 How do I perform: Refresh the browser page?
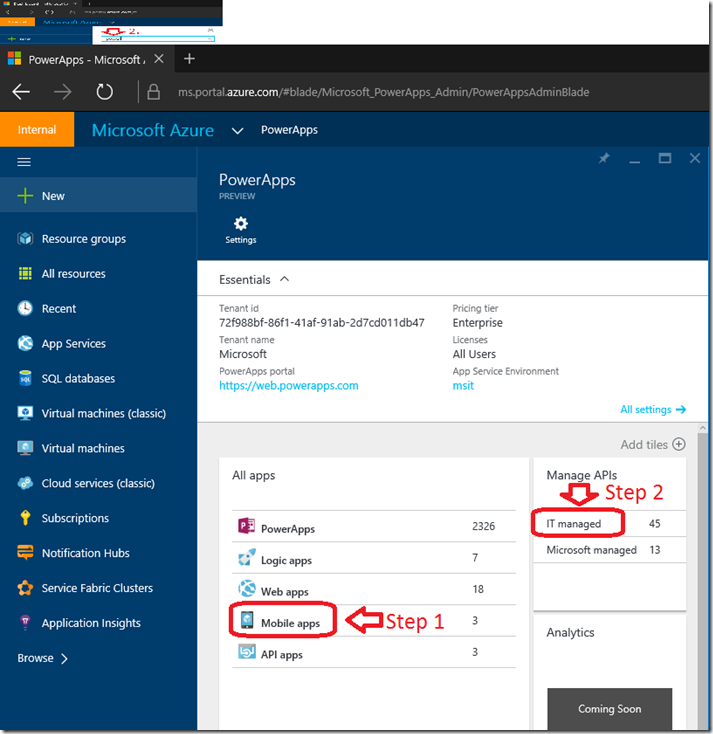[105, 92]
